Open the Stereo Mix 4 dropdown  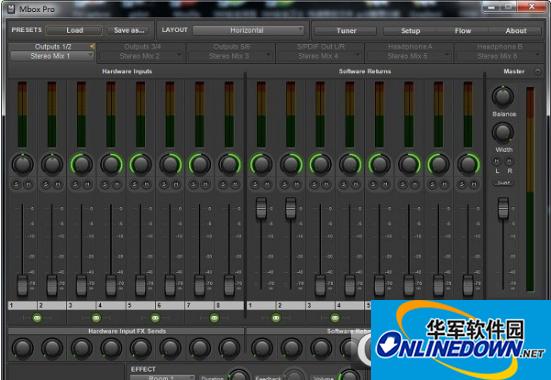click(320, 56)
